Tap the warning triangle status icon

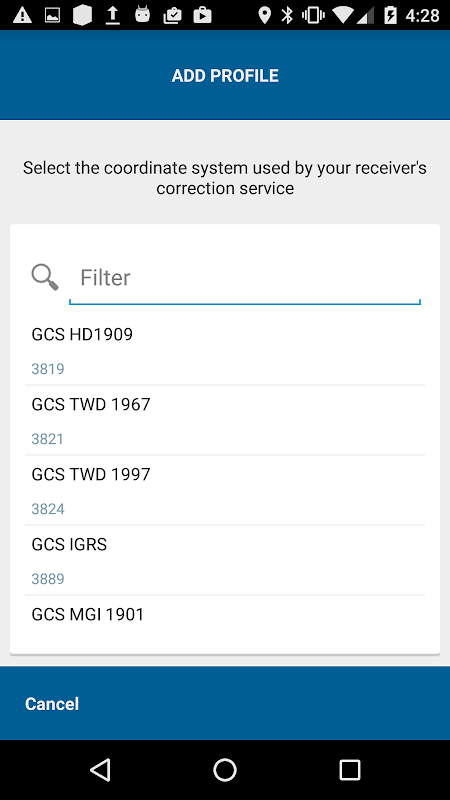pos(22,15)
